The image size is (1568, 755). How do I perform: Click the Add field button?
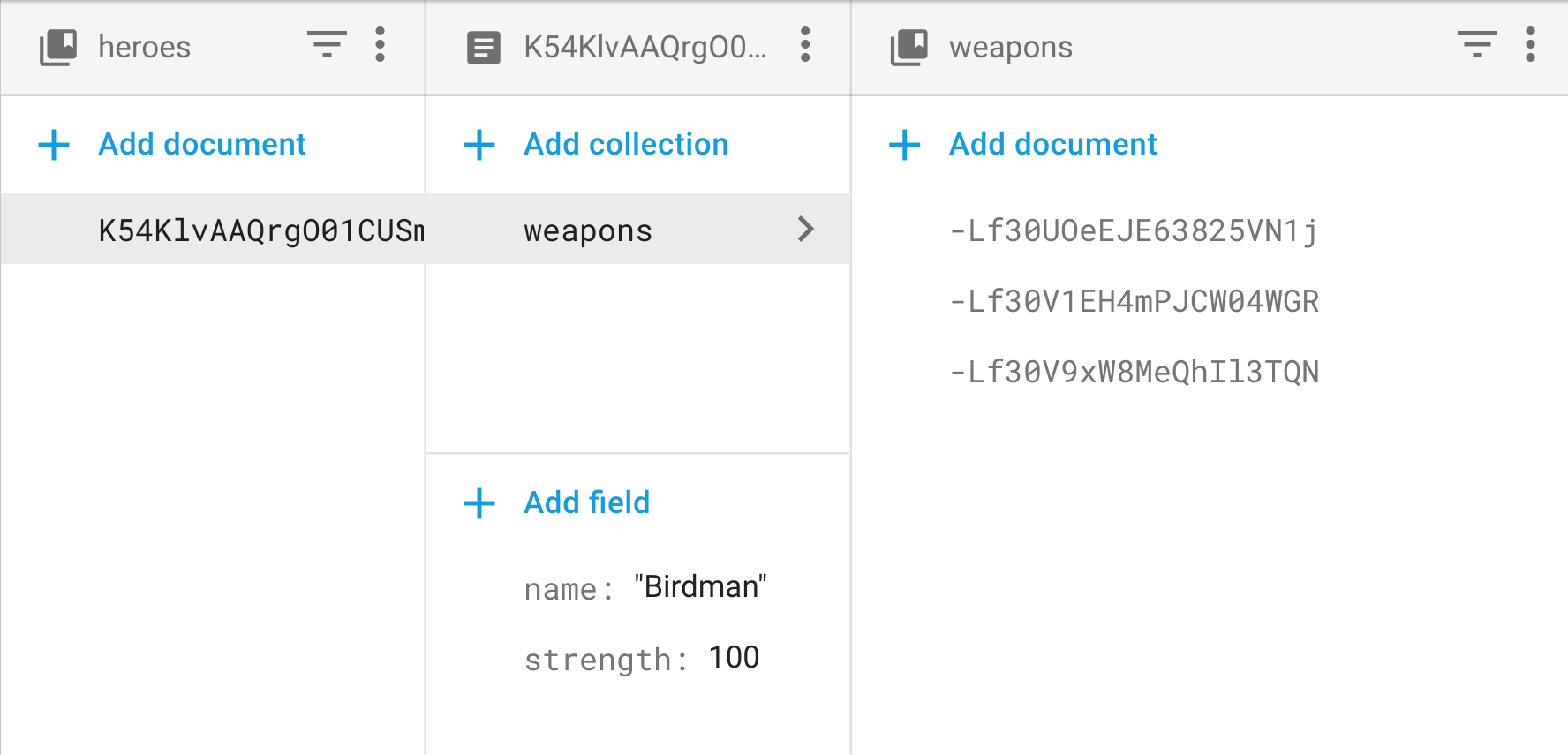tap(586, 502)
